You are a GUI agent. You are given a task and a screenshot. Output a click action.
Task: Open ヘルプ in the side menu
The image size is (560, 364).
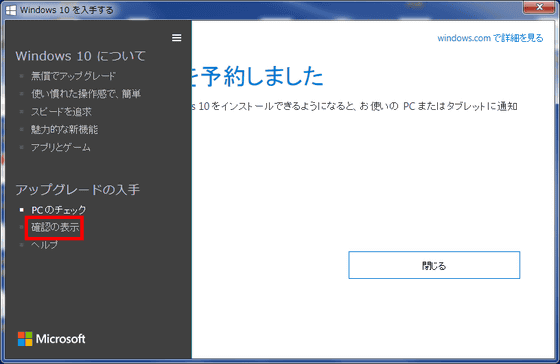pos(44,245)
